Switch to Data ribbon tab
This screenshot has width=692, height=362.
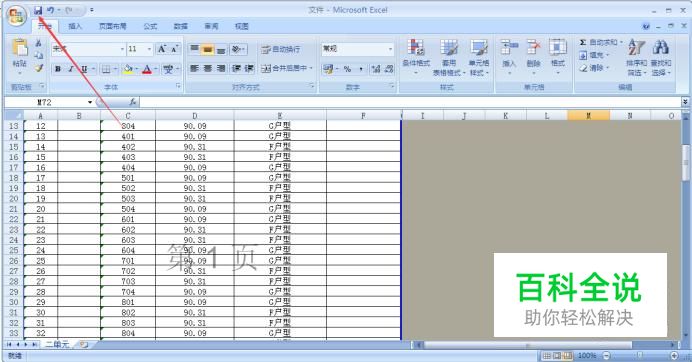click(181, 26)
